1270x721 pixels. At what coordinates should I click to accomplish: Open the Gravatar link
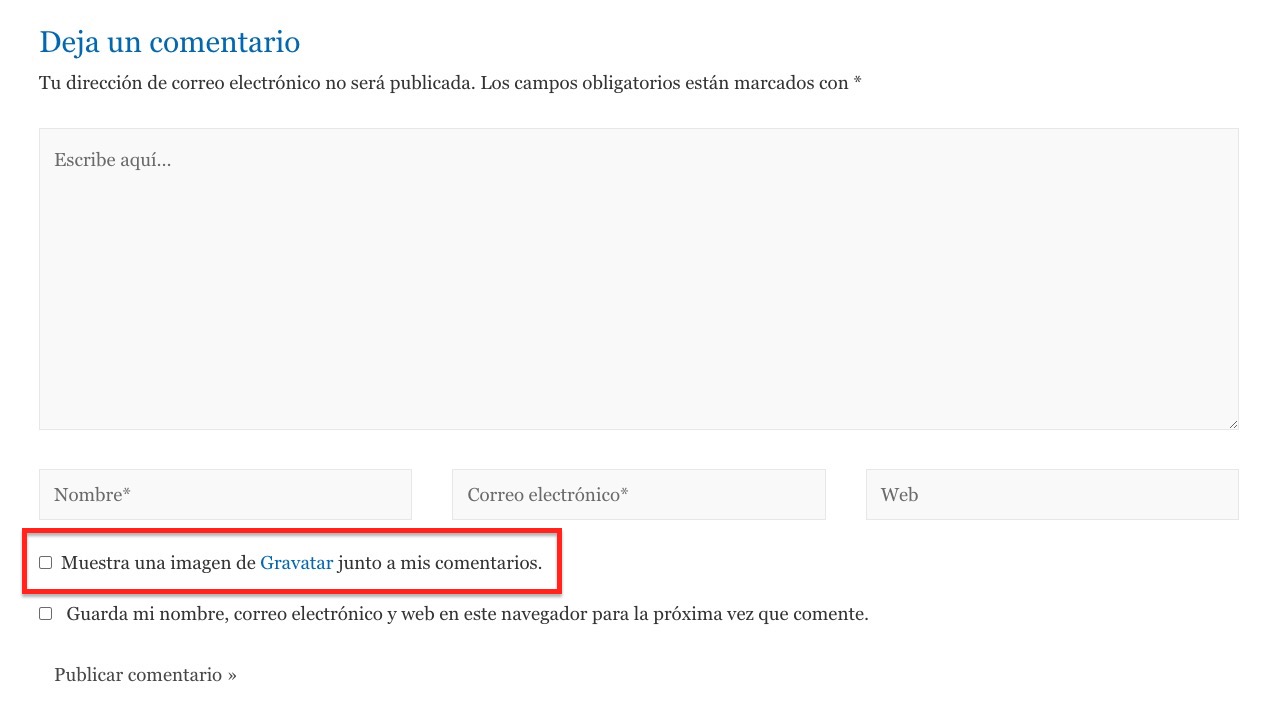click(x=296, y=563)
